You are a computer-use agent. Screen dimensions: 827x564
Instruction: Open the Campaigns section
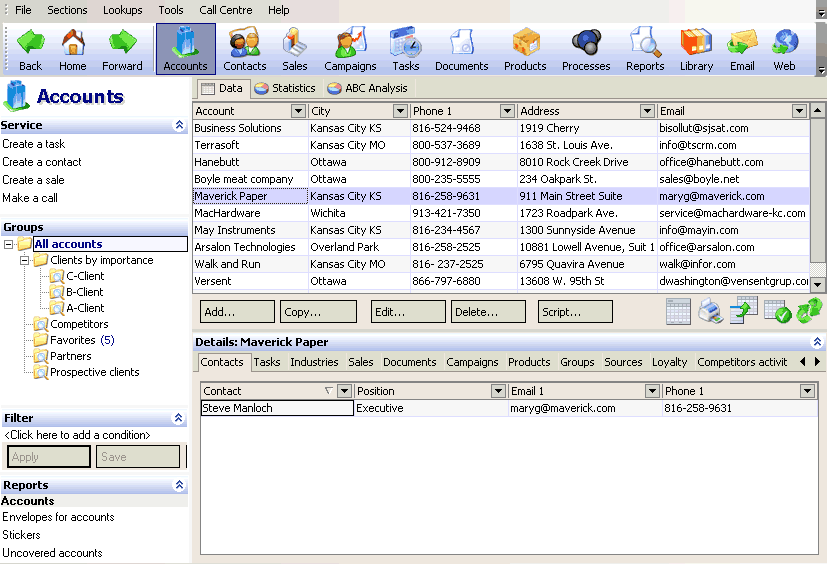tap(350, 49)
